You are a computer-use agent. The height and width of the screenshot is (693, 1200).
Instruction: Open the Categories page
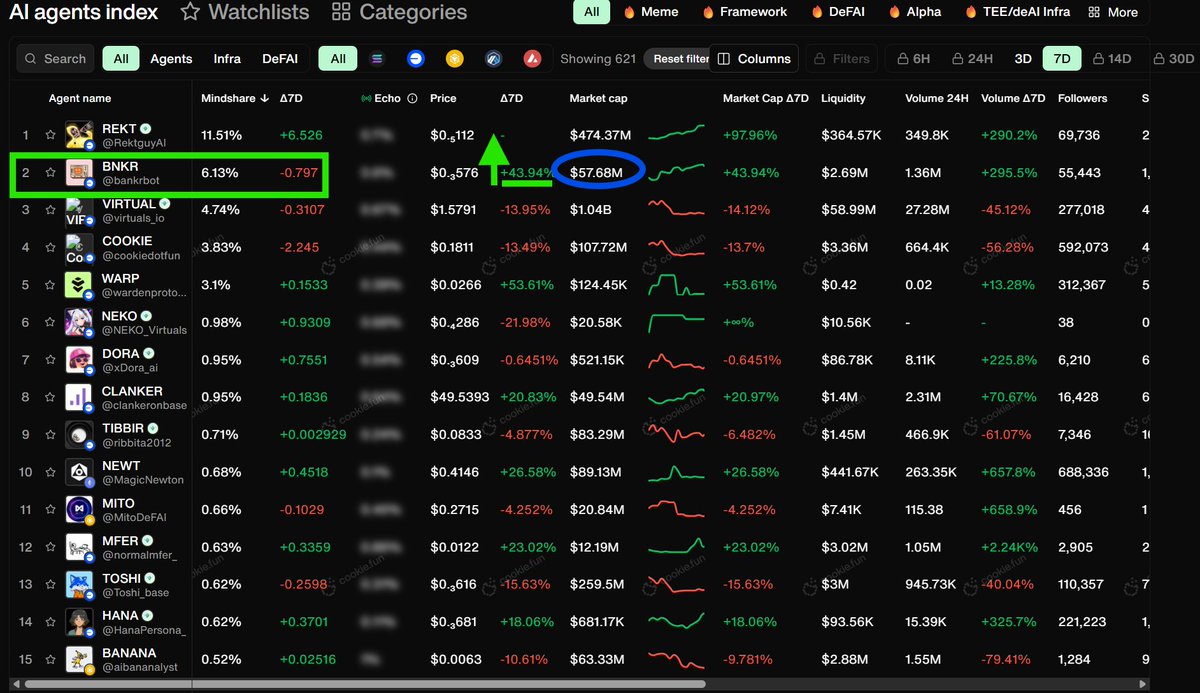coord(399,12)
